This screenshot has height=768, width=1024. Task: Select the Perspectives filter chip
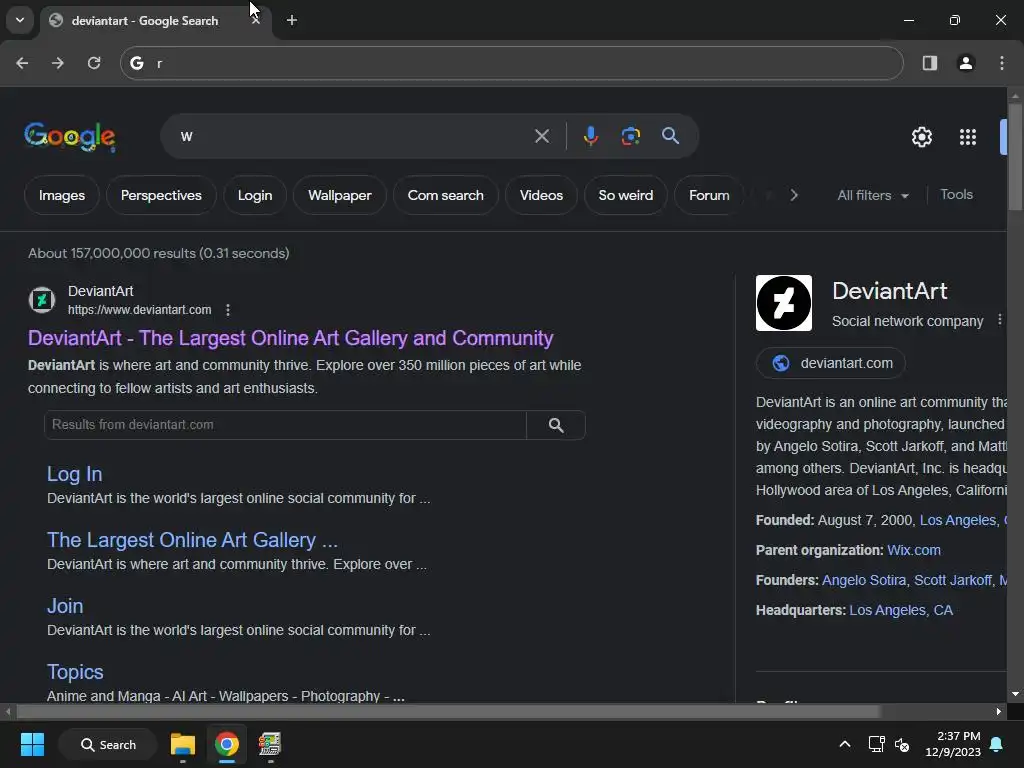[x=161, y=195]
